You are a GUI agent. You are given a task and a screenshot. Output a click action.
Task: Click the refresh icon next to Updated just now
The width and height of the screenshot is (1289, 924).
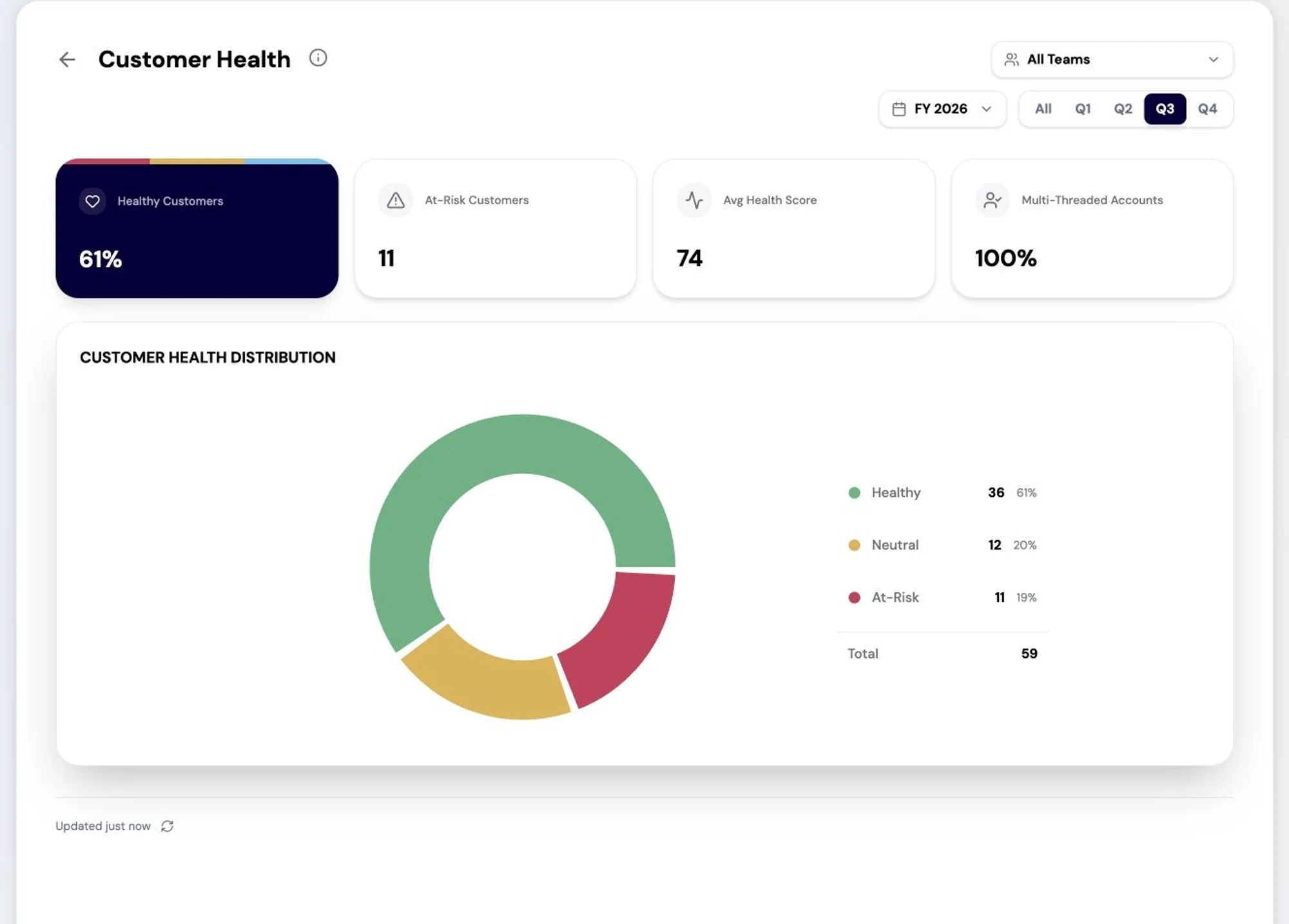click(x=168, y=826)
